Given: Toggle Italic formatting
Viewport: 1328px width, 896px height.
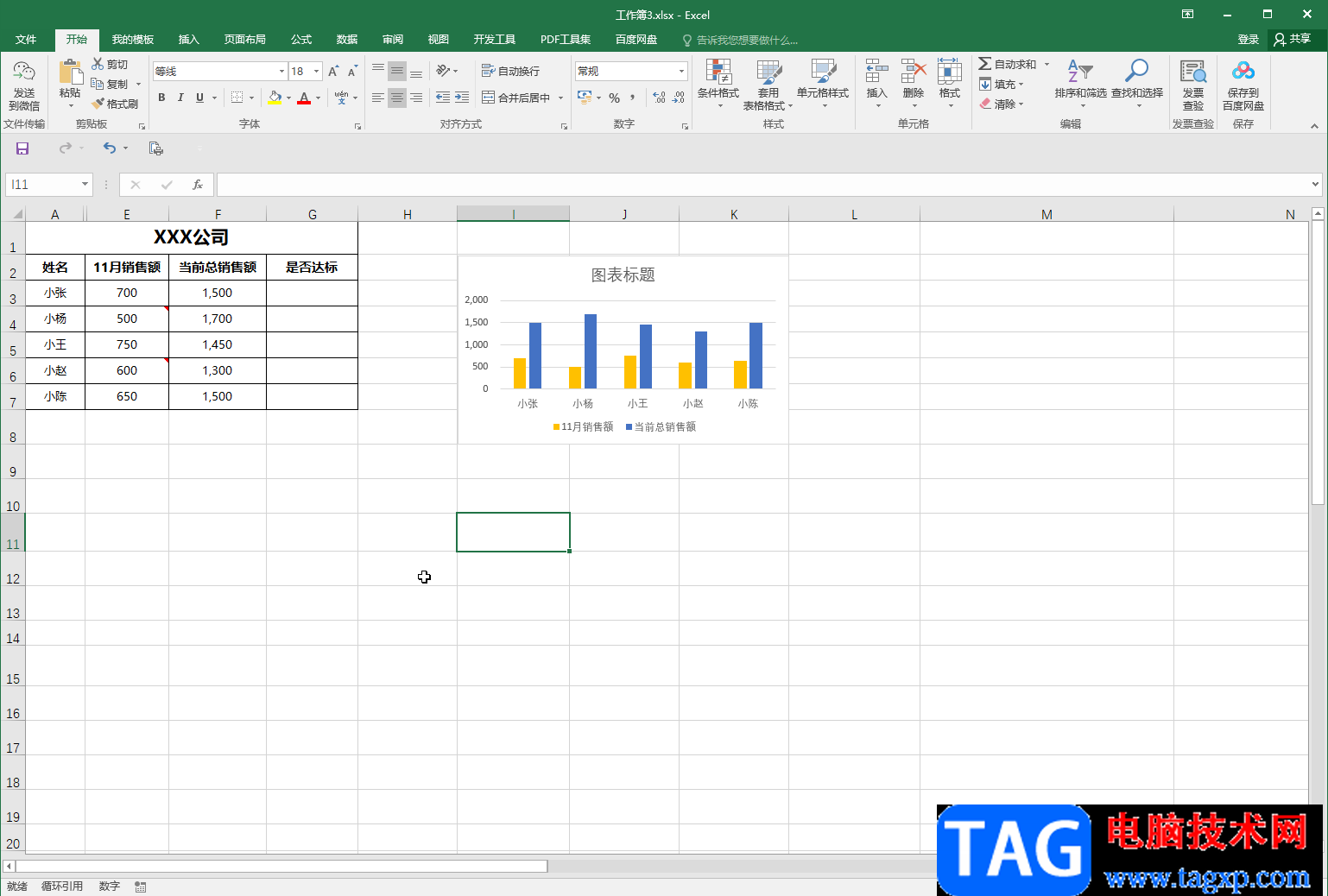Looking at the screenshot, I should [x=180, y=98].
